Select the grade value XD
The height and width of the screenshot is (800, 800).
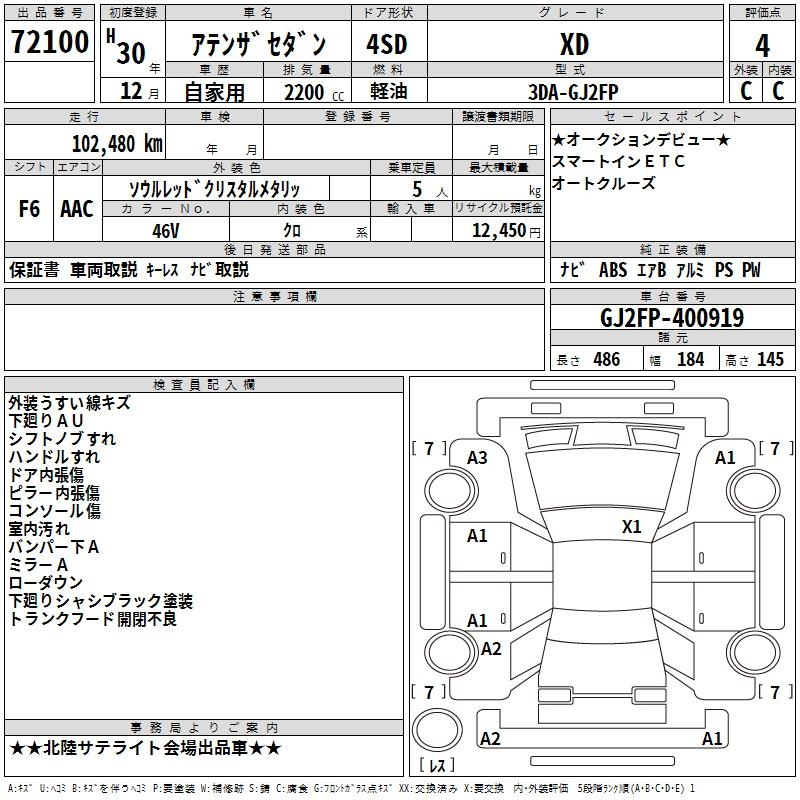[x=573, y=44]
